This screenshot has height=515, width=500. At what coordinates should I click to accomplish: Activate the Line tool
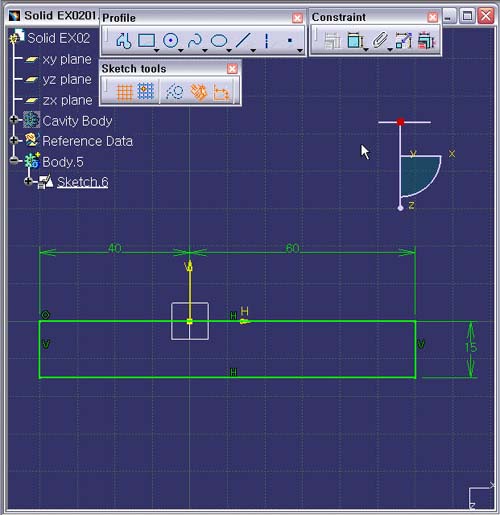pos(243,41)
